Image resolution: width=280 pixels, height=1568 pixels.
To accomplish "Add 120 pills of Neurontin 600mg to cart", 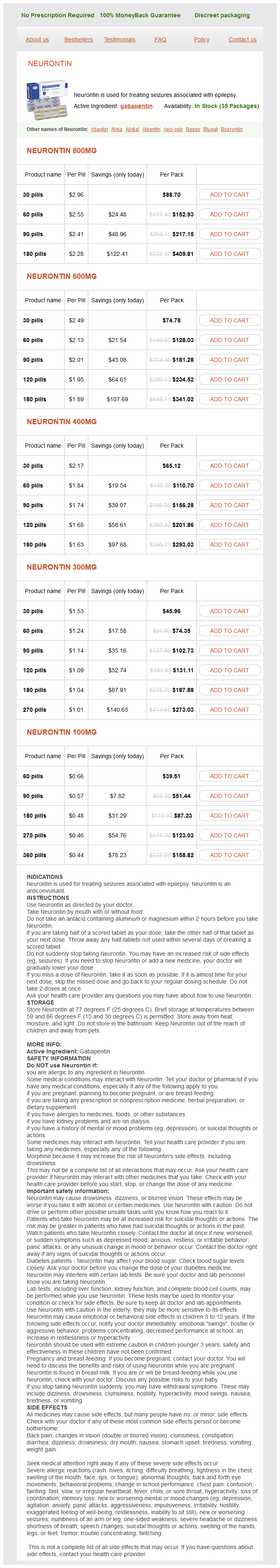I will coord(230,380).
